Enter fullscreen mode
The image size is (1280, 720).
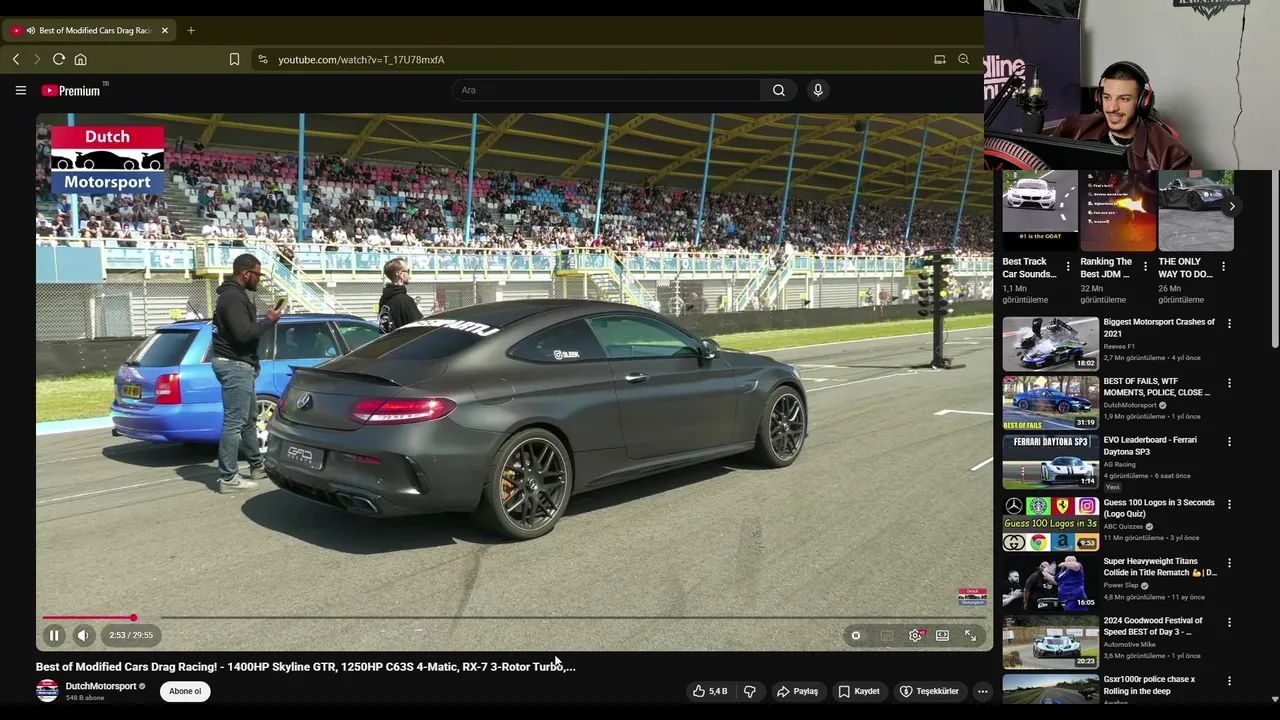click(x=970, y=635)
